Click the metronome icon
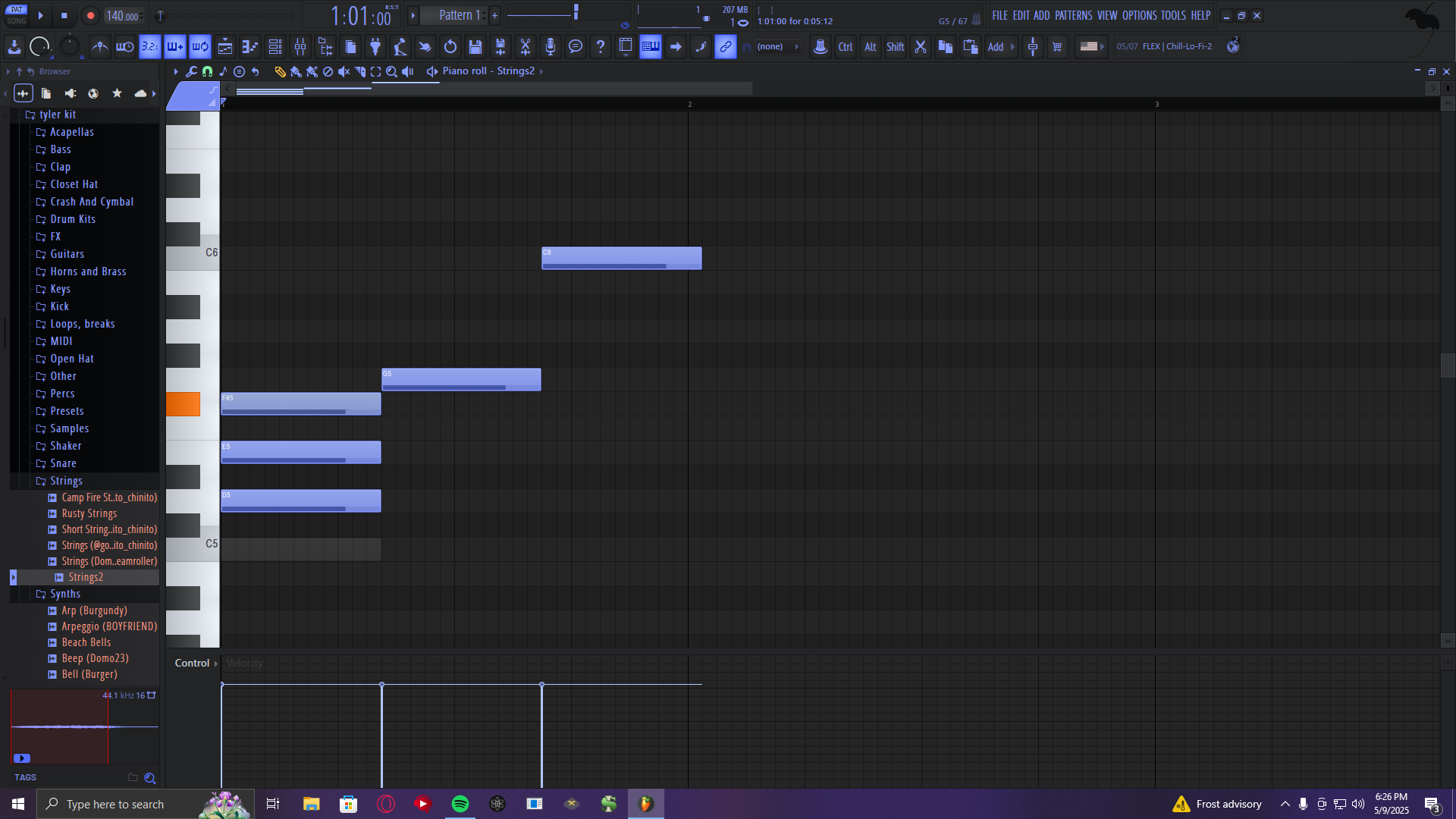Viewport: 1456px width, 819px height. click(100, 47)
